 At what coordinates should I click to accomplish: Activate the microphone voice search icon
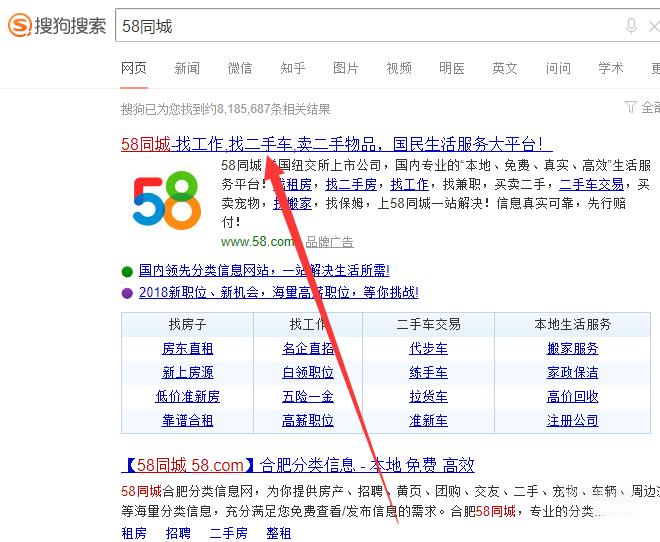coord(631,26)
